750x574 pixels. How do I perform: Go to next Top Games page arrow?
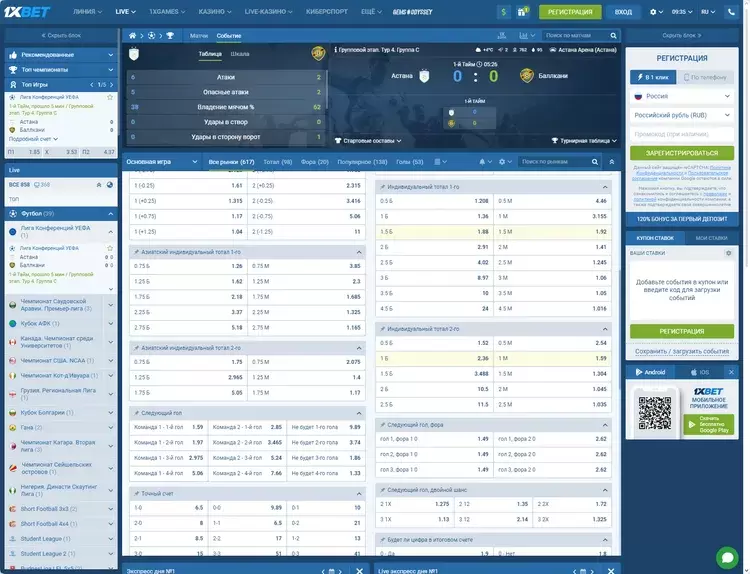(111, 85)
